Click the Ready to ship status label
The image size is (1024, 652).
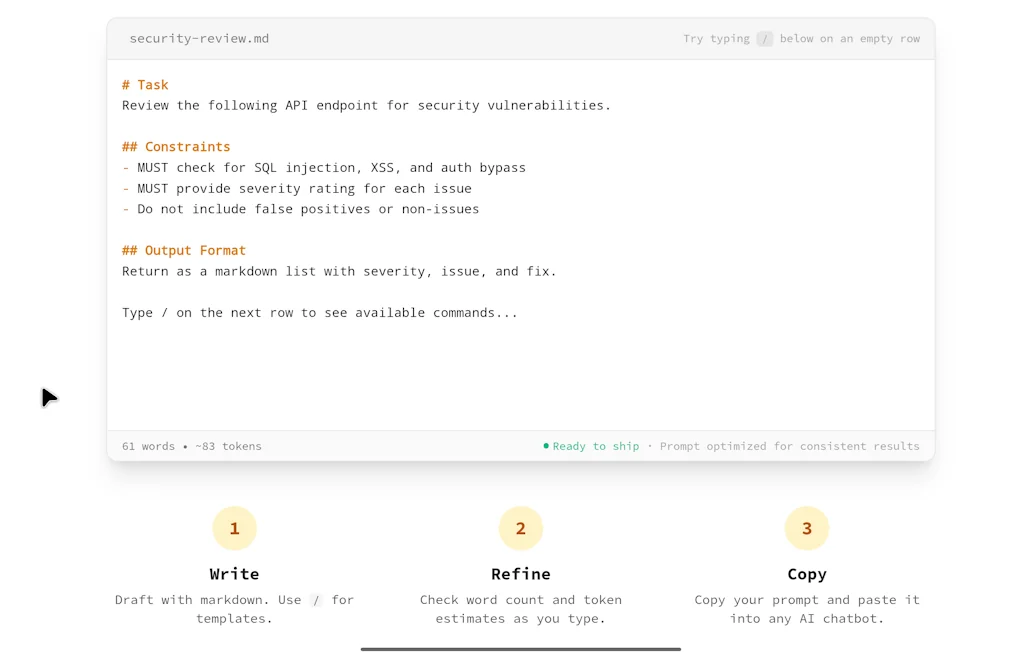(595, 446)
